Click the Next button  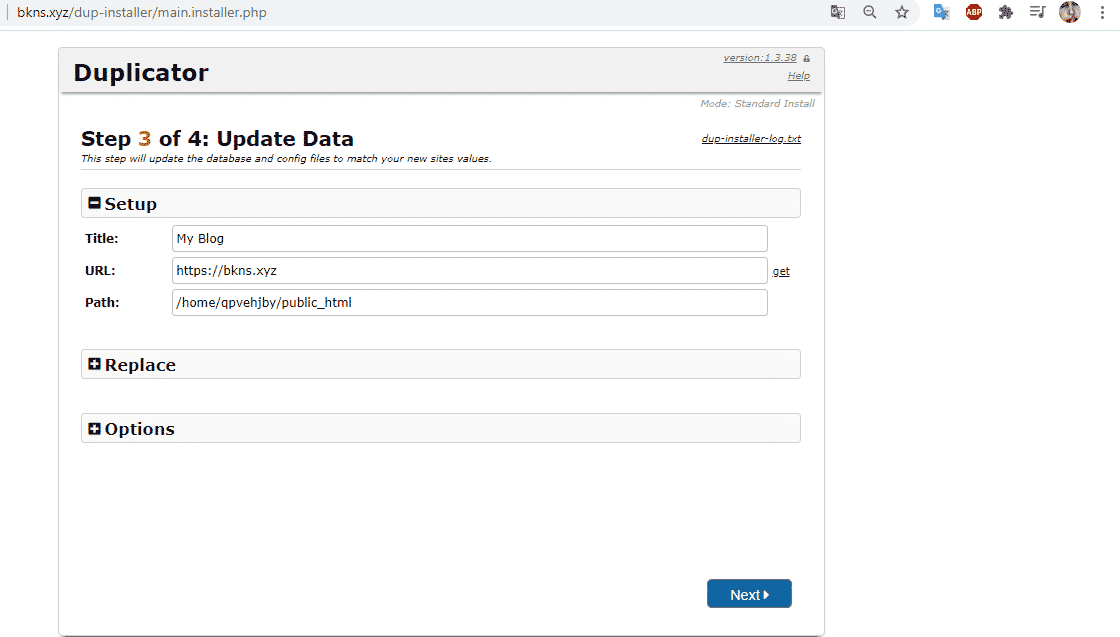click(x=749, y=594)
